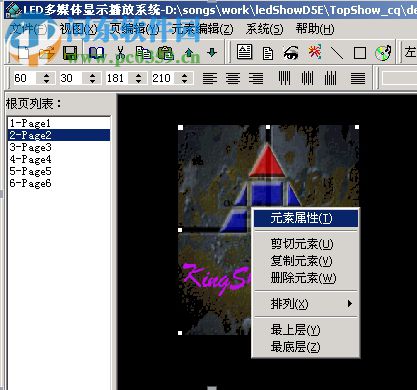Align elements to bottom edge
This screenshot has width=417, height=390.
pyautogui.click(x=330, y=78)
